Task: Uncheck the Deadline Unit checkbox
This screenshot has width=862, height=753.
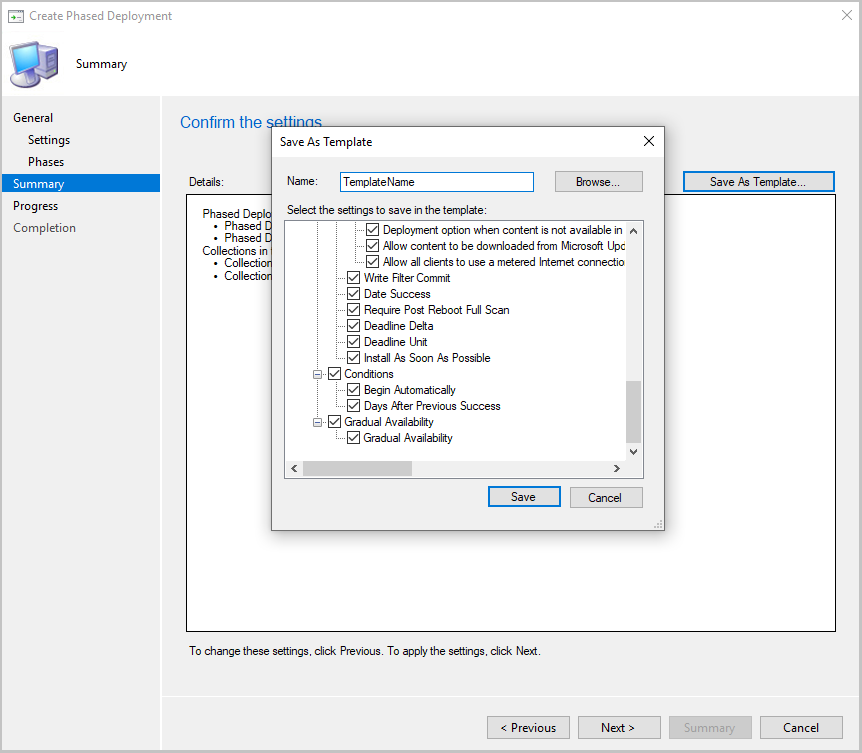Action: (353, 341)
